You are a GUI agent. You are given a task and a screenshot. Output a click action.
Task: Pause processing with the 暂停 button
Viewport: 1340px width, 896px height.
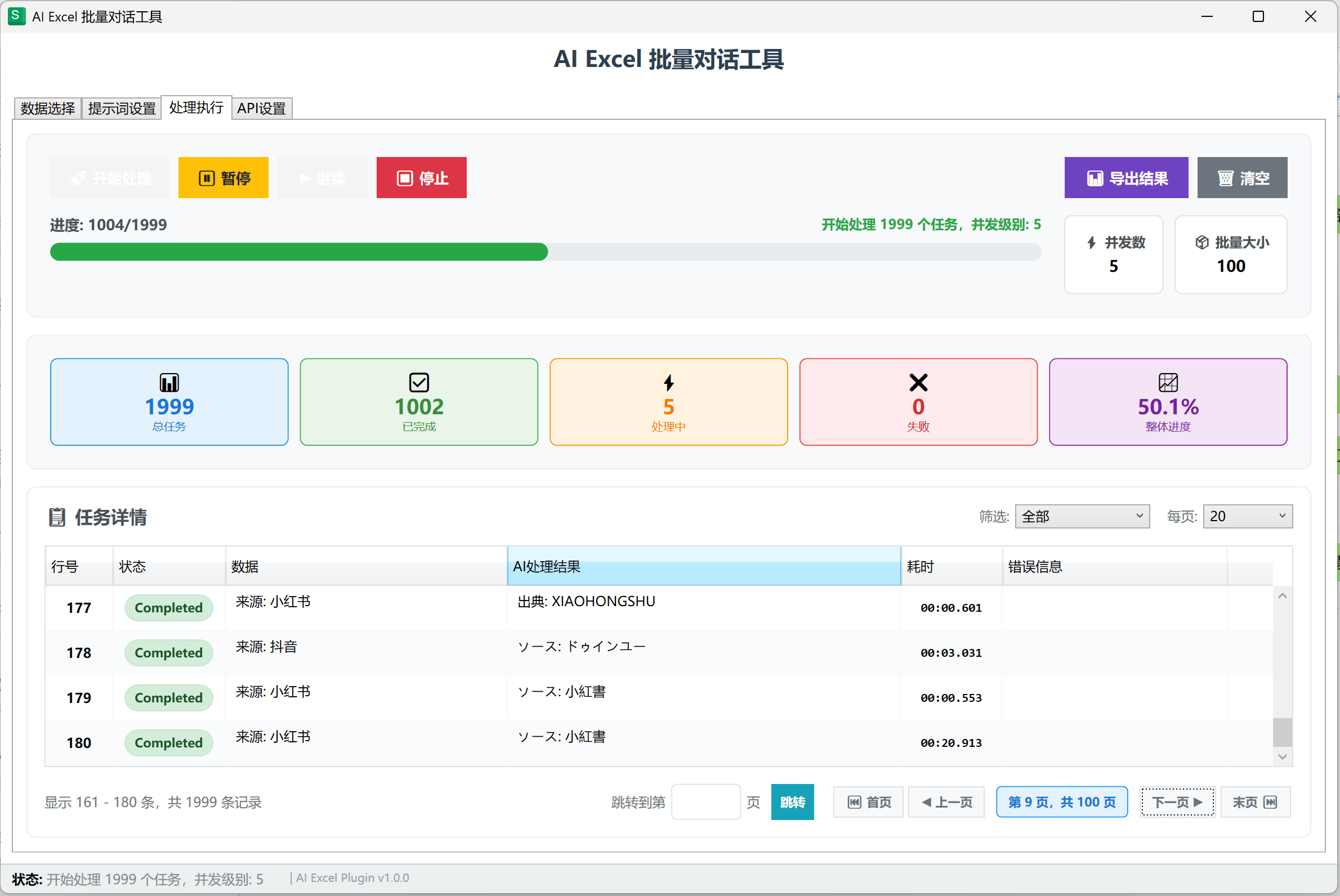(x=223, y=178)
